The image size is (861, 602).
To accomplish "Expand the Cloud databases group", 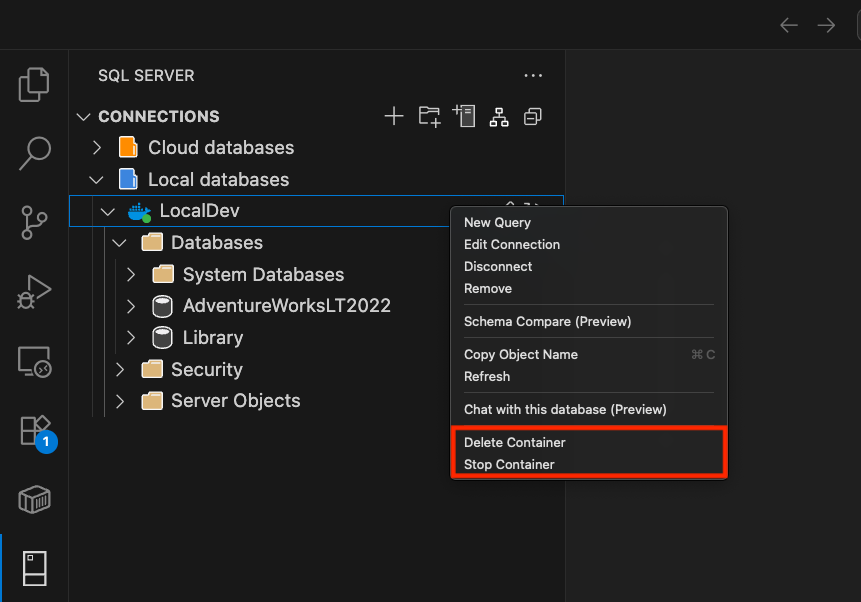I will pos(97,148).
